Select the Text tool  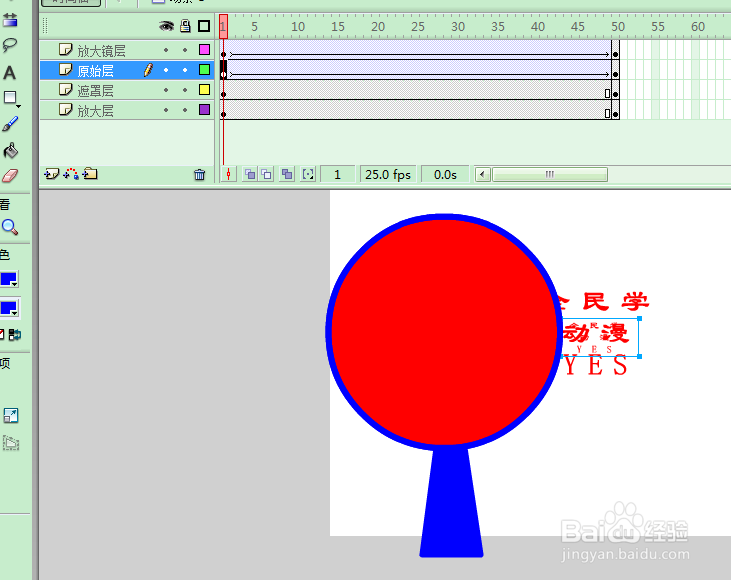[x=9, y=73]
